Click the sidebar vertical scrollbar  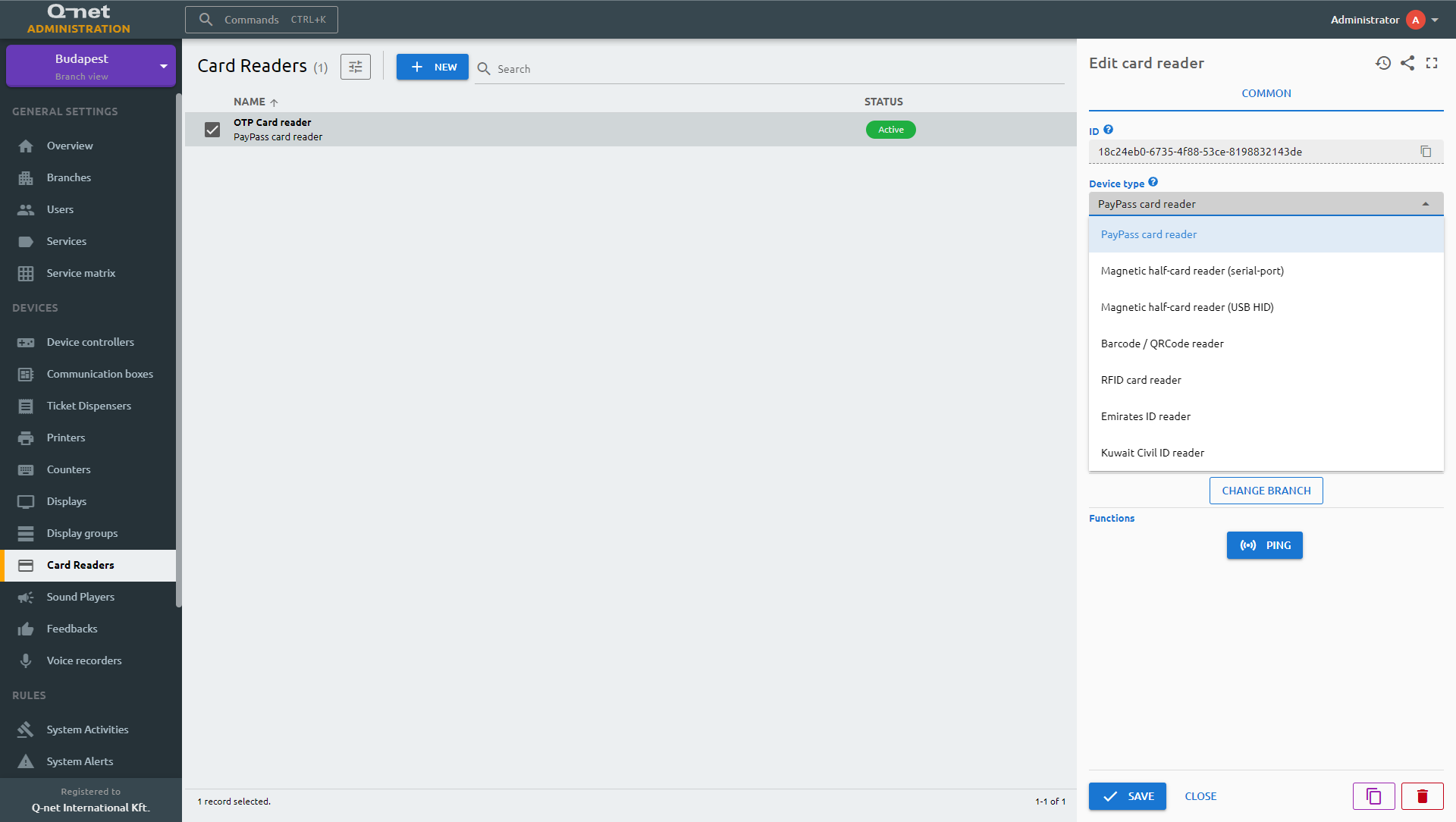coord(179,349)
